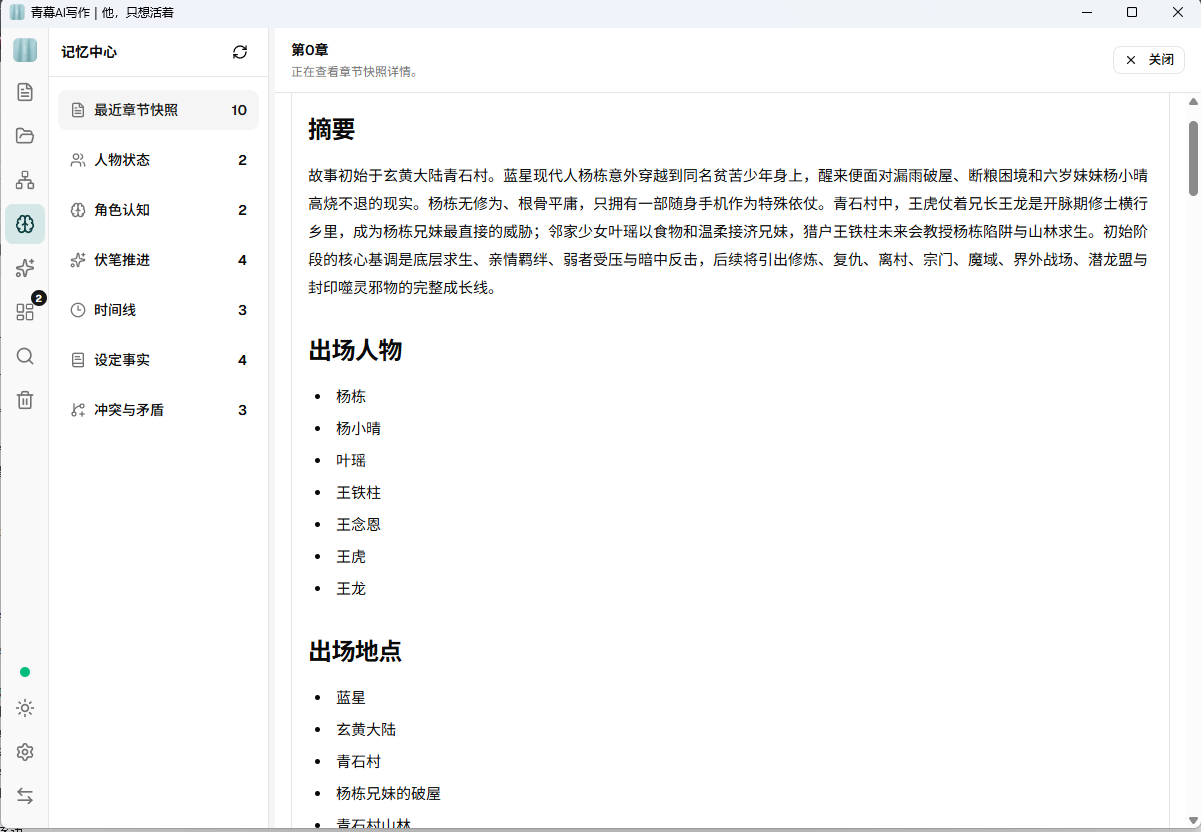Viewport: 1201px width, 832px height.
Task: Open the grid apps icon with badge 2
Action: click(25, 312)
